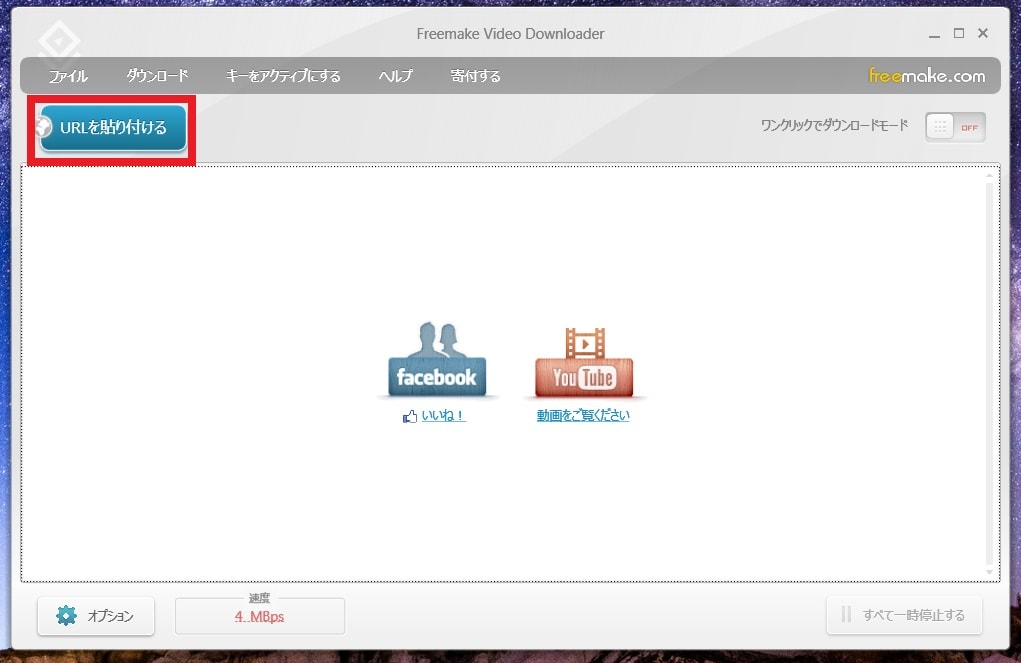Click the いいね！ Facebook like link
The image size is (1021, 663).
click(x=443, y=416)
